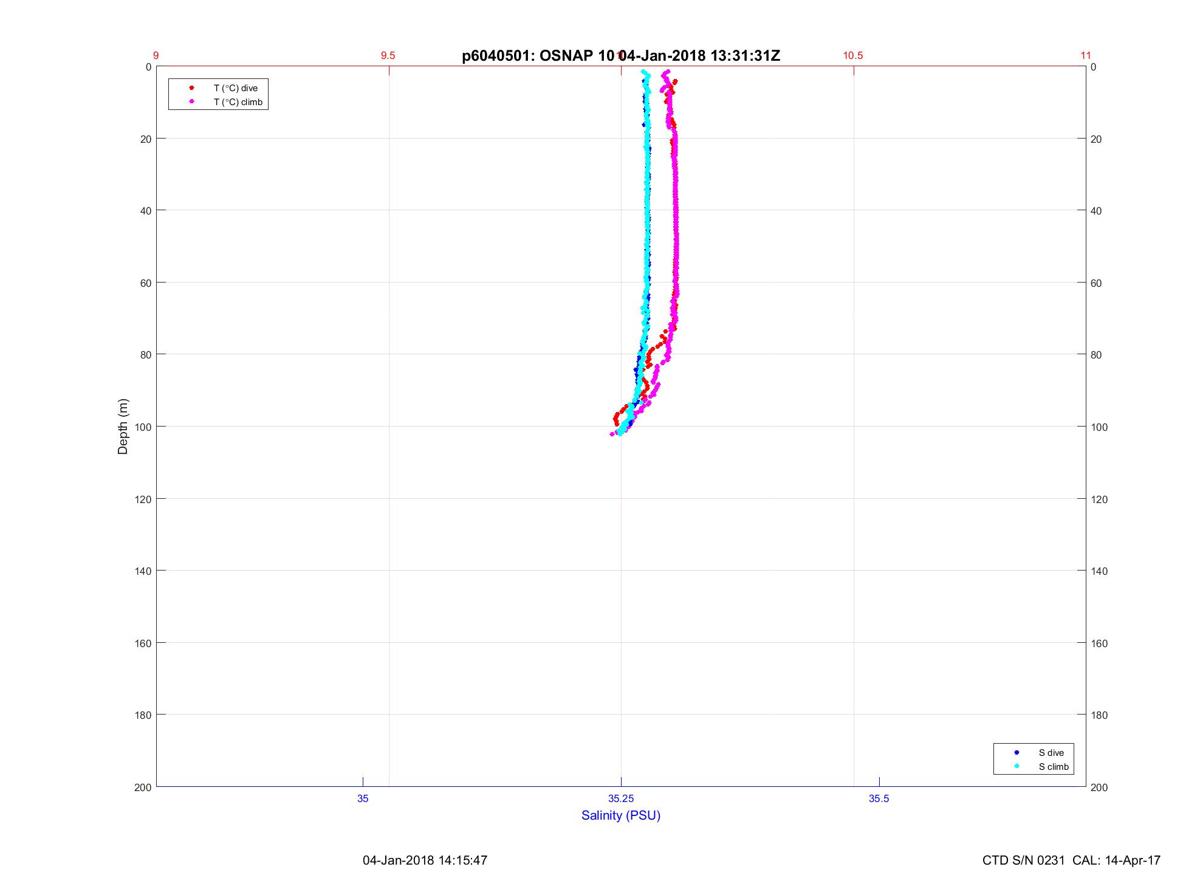Click the red '10.5' temperature tick label
1200x885 pixels.
(x=853, y=56)
